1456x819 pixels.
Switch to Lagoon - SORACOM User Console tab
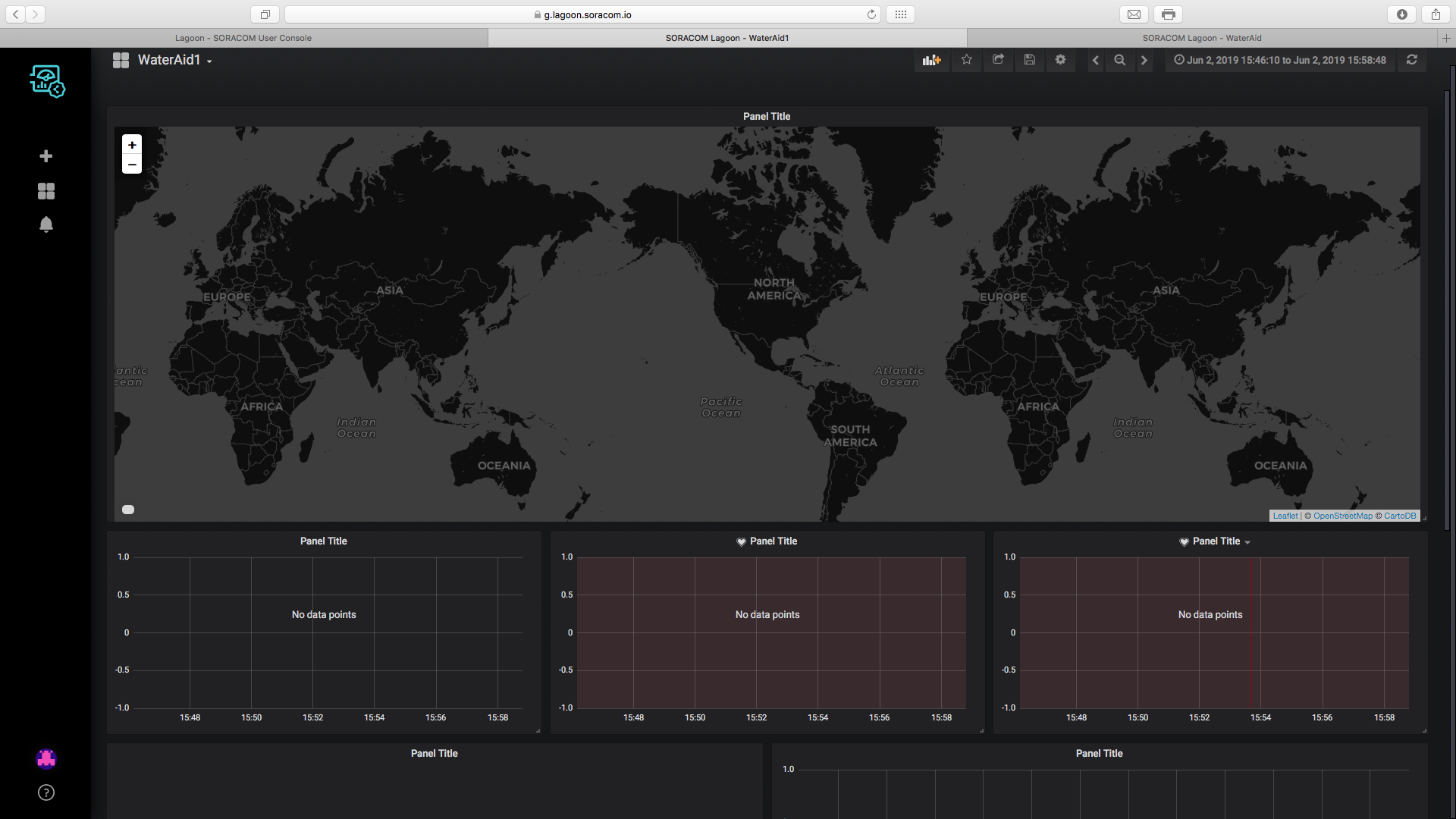(243, 38)
